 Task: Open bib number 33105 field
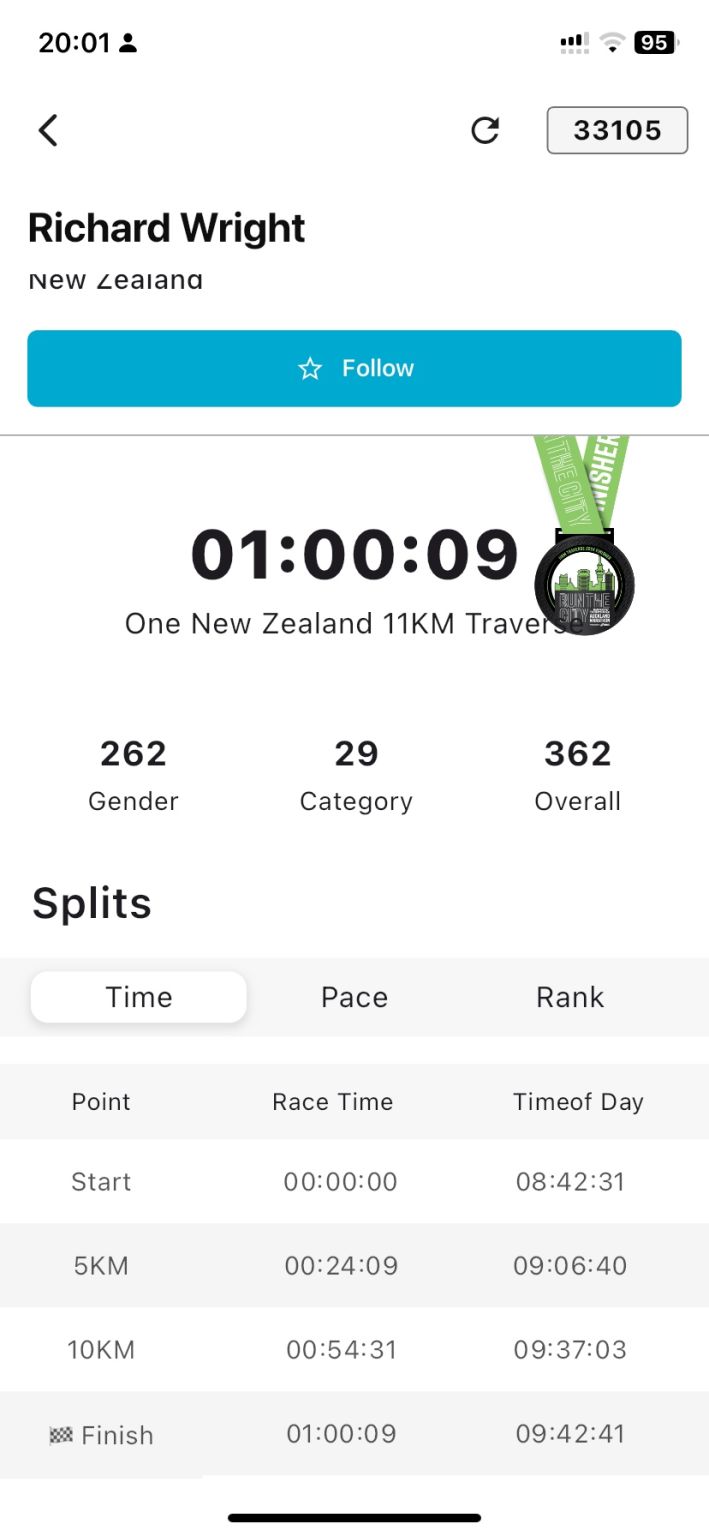[x=617, y=130]
